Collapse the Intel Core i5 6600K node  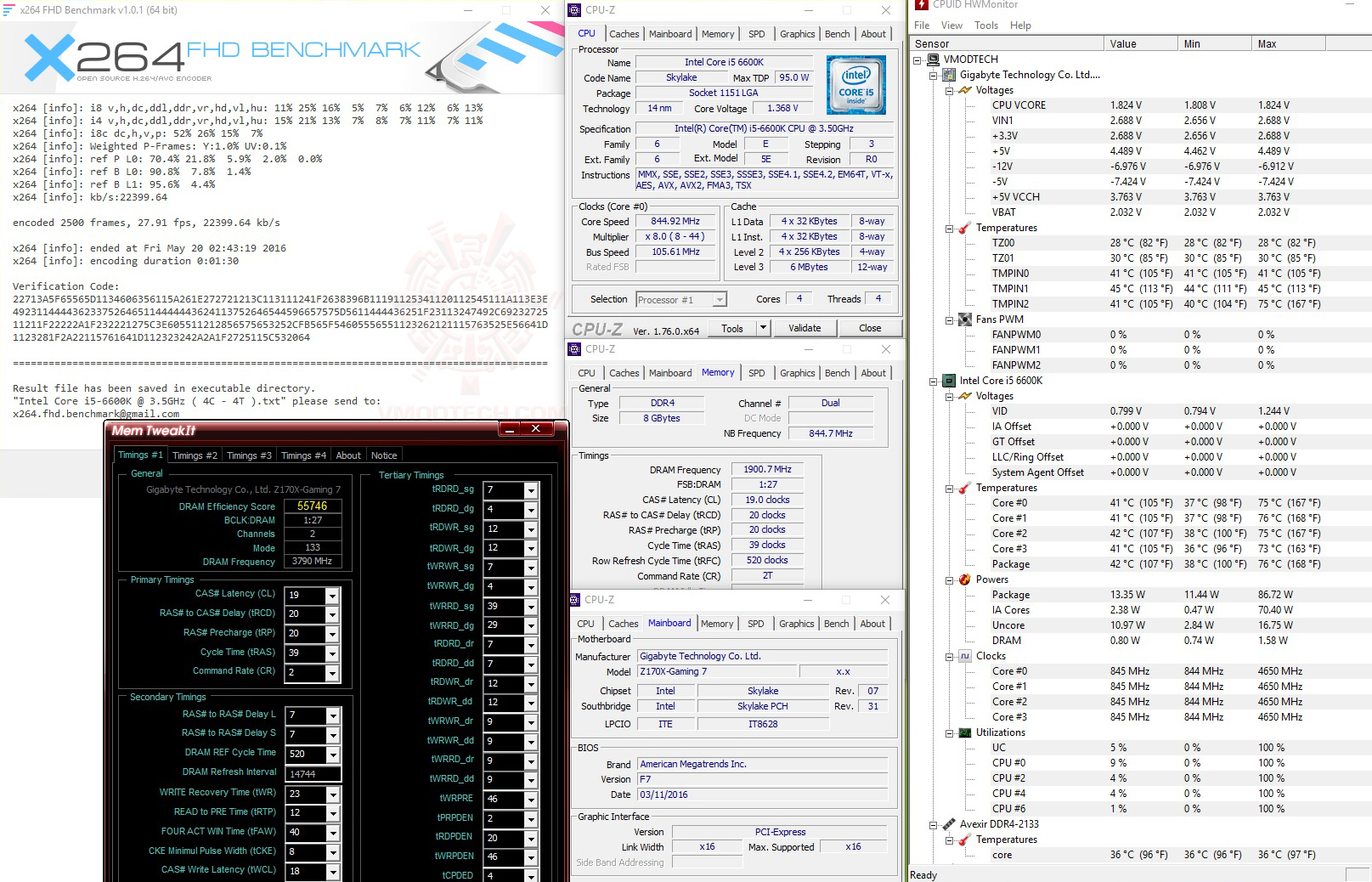pos(934,382)
